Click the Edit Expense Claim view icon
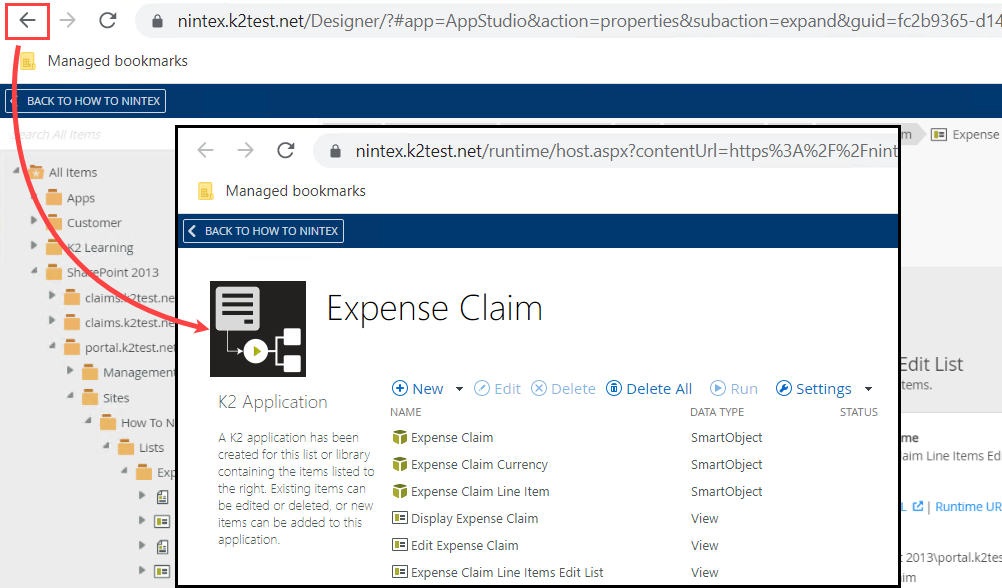 tap(399, 545)
